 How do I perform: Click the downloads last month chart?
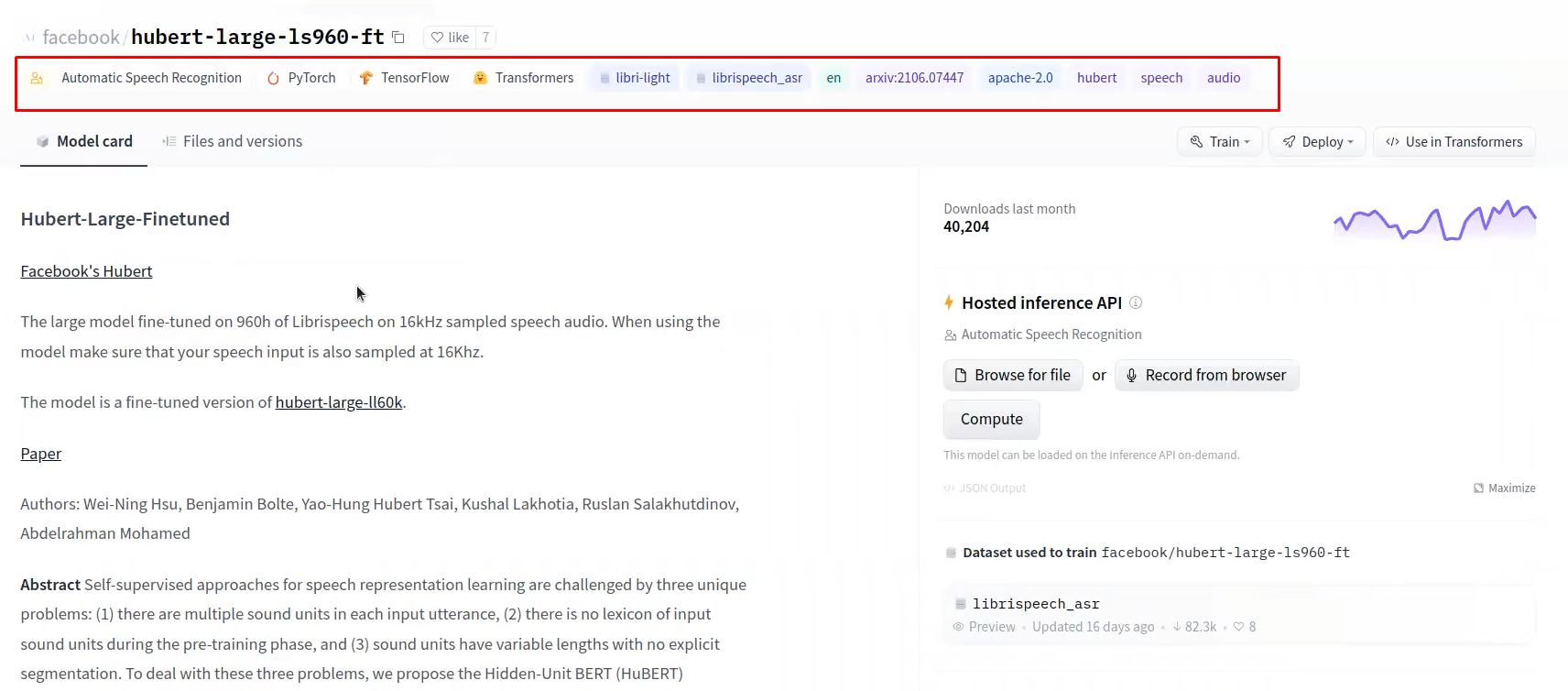tap(1434, 221)
